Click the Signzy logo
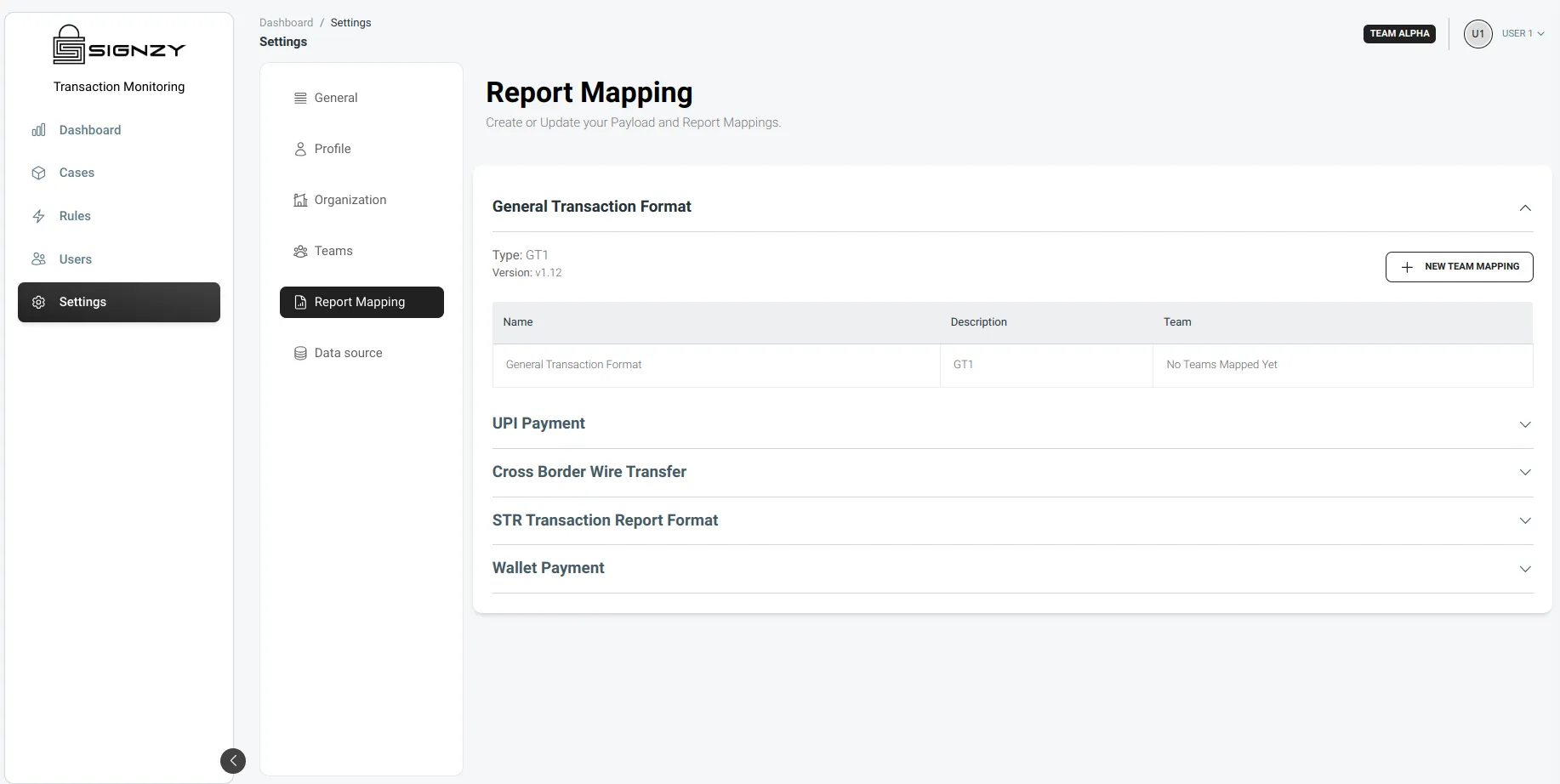The height and width of the screenshot is (784, 1560). [119, 44]
